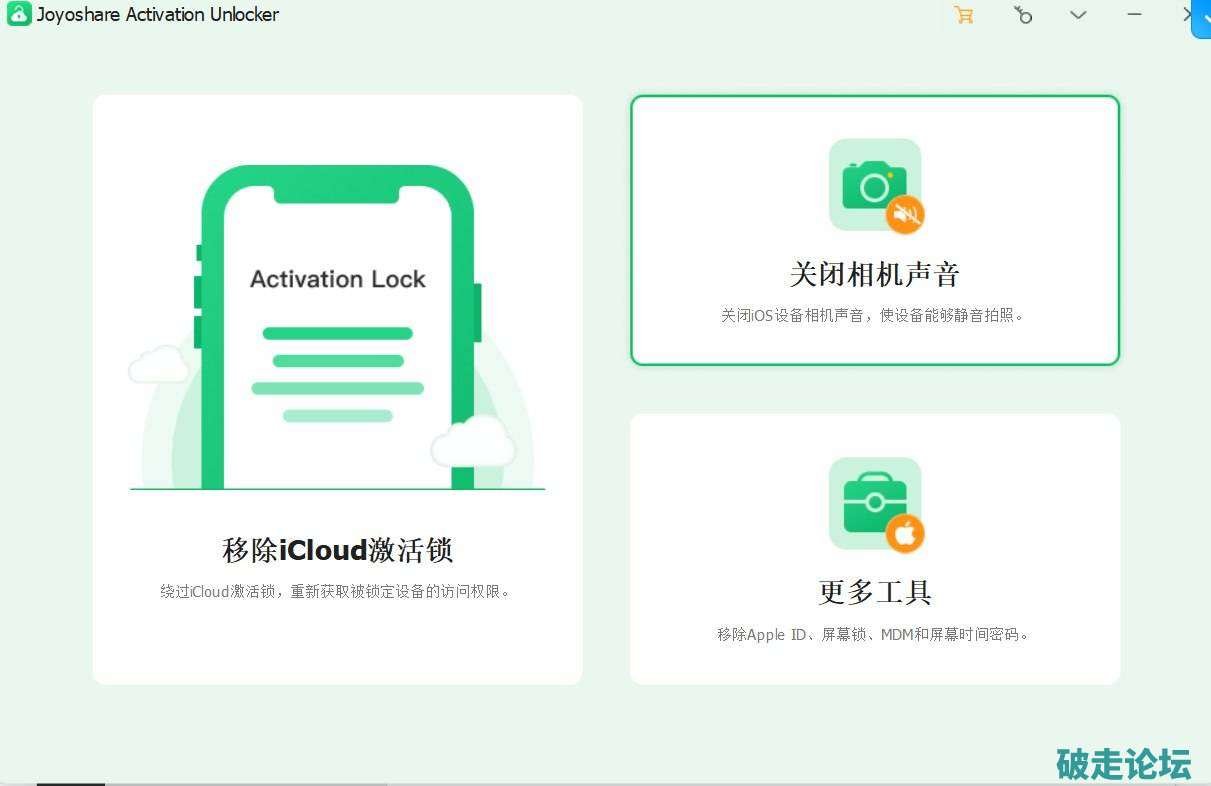The image size is (1211, 786).
Task: Click the 移除Apple ID、屏幕锁 description text
Action: pyautogui.click(x=874, y=634)
